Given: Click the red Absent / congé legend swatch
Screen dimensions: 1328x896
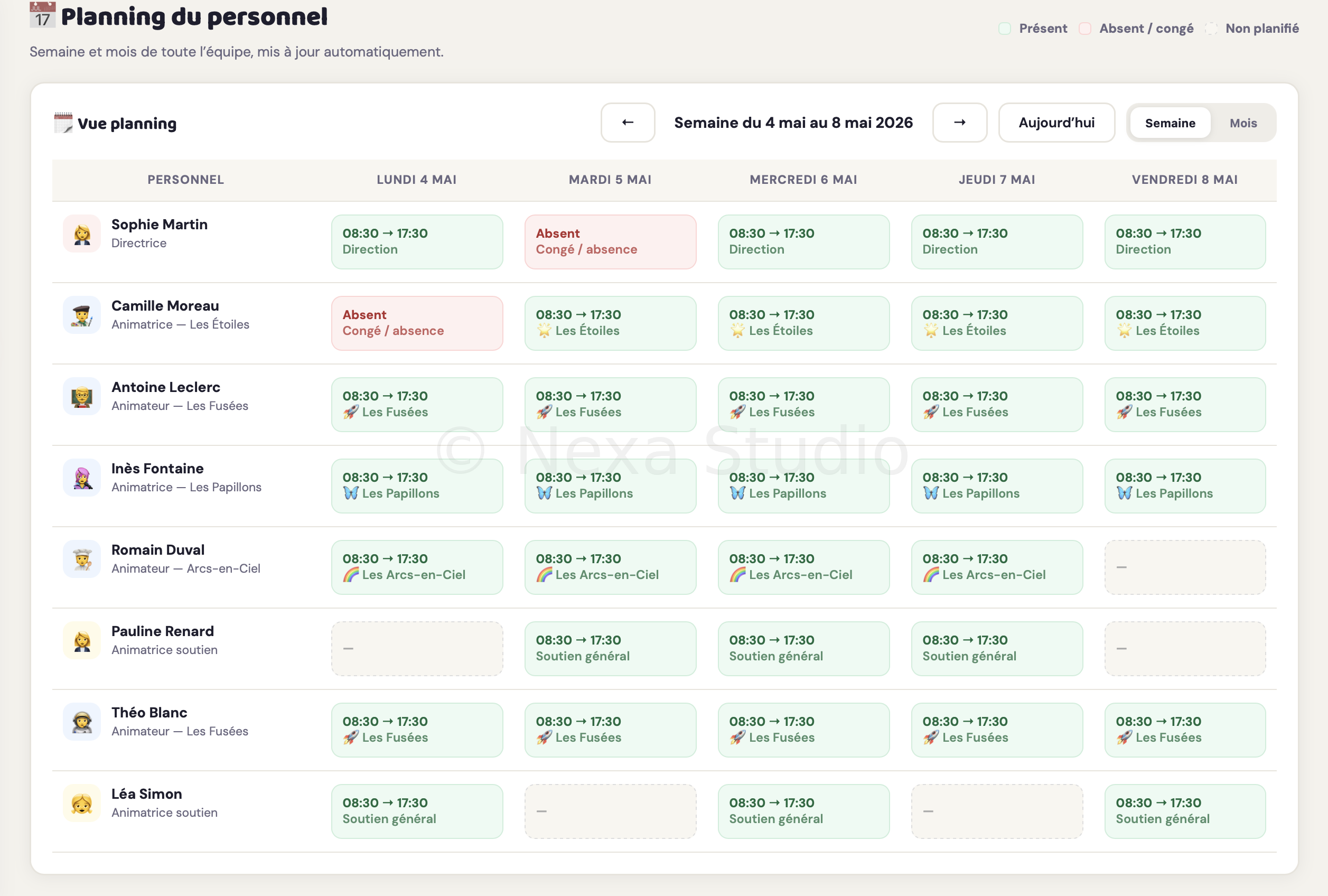Looking at the screenshot, I should (x=1084, y=29).
